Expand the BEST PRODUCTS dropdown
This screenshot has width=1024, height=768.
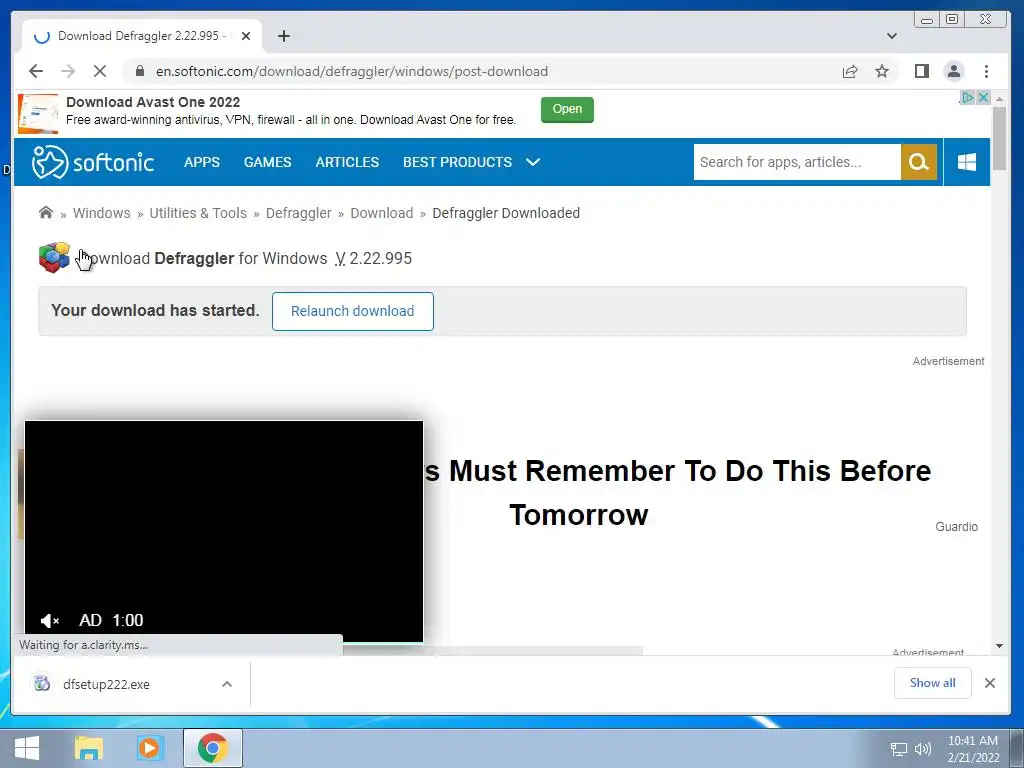(472, 162)
